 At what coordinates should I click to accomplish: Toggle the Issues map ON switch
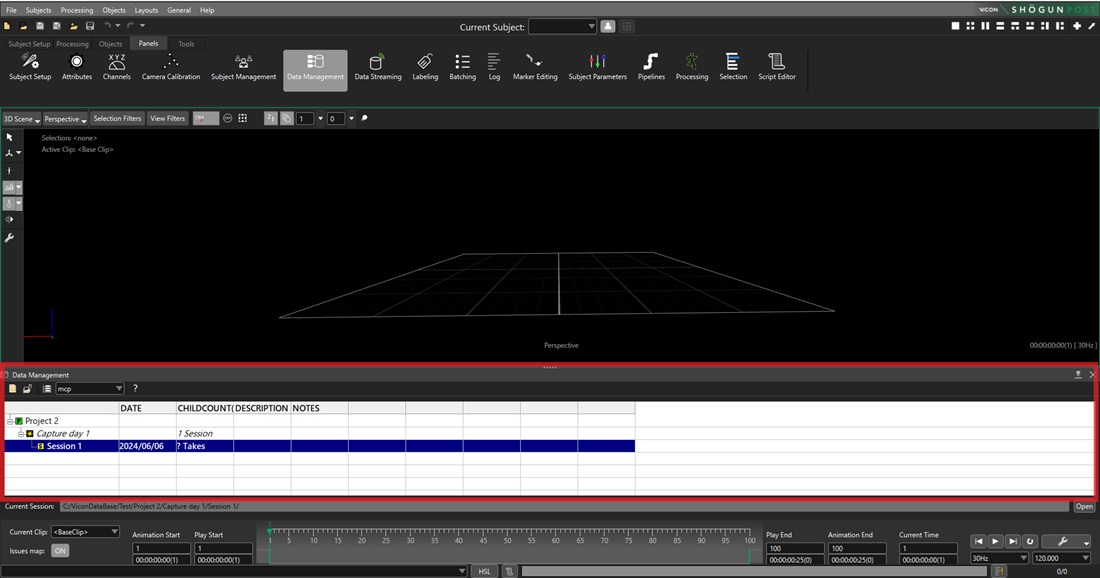coord(60,551)
